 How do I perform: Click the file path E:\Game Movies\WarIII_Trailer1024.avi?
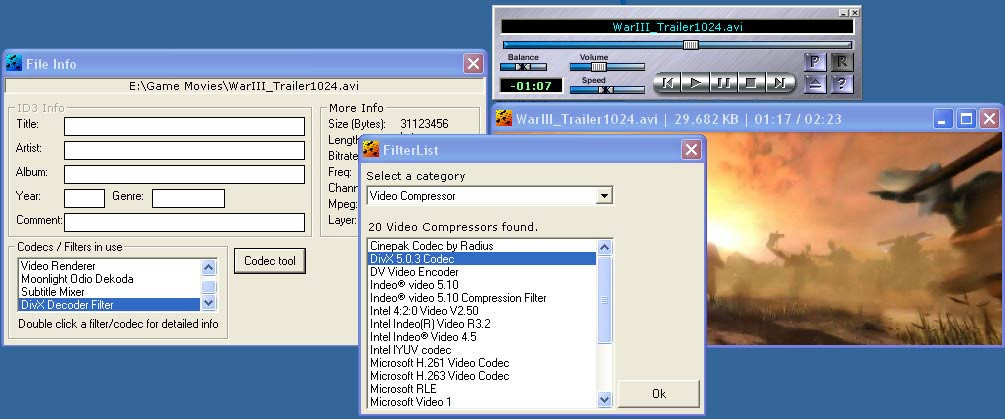(244, 86)
